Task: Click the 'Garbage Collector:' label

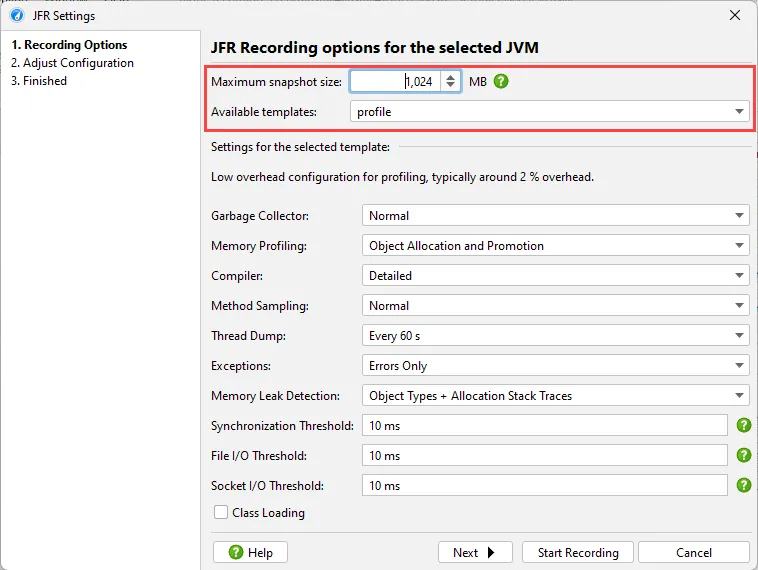Action: tap(260, 216)
